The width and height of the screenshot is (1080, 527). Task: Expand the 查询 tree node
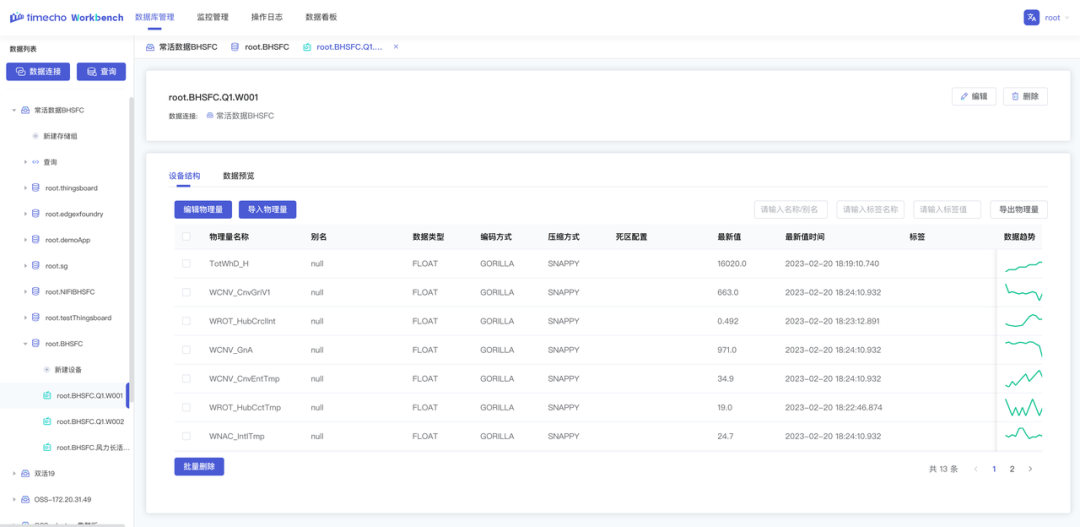25,162
